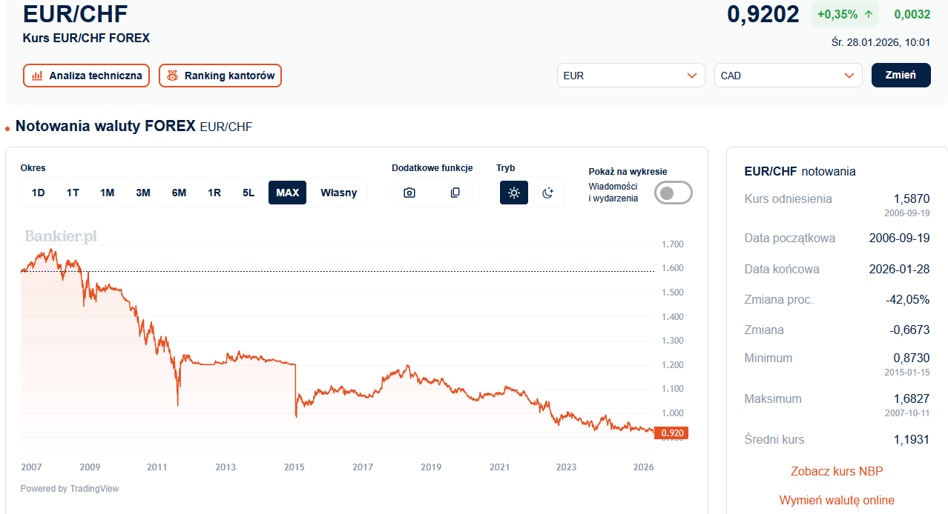Click the Zmiana proc. value -42,05%

point(907,299)
